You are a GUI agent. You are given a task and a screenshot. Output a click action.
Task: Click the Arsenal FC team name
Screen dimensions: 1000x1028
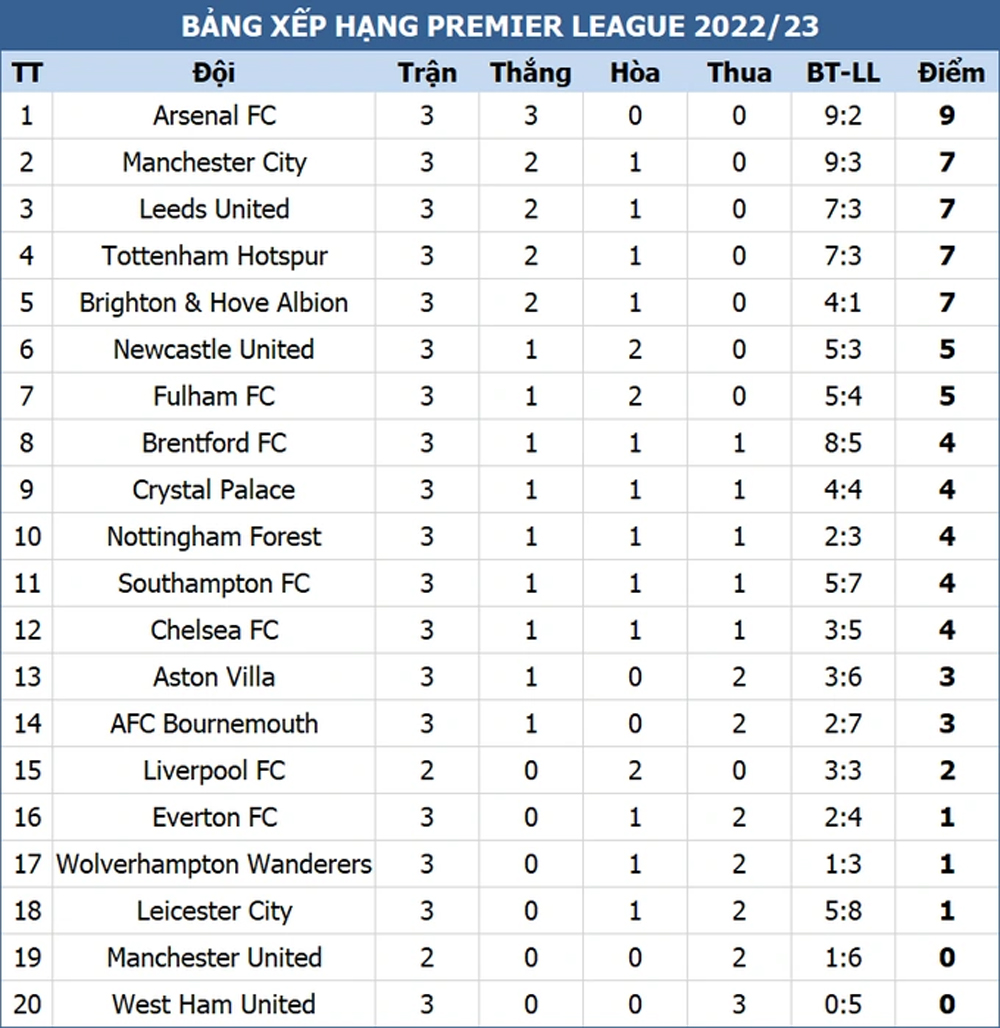coord(214,115)
